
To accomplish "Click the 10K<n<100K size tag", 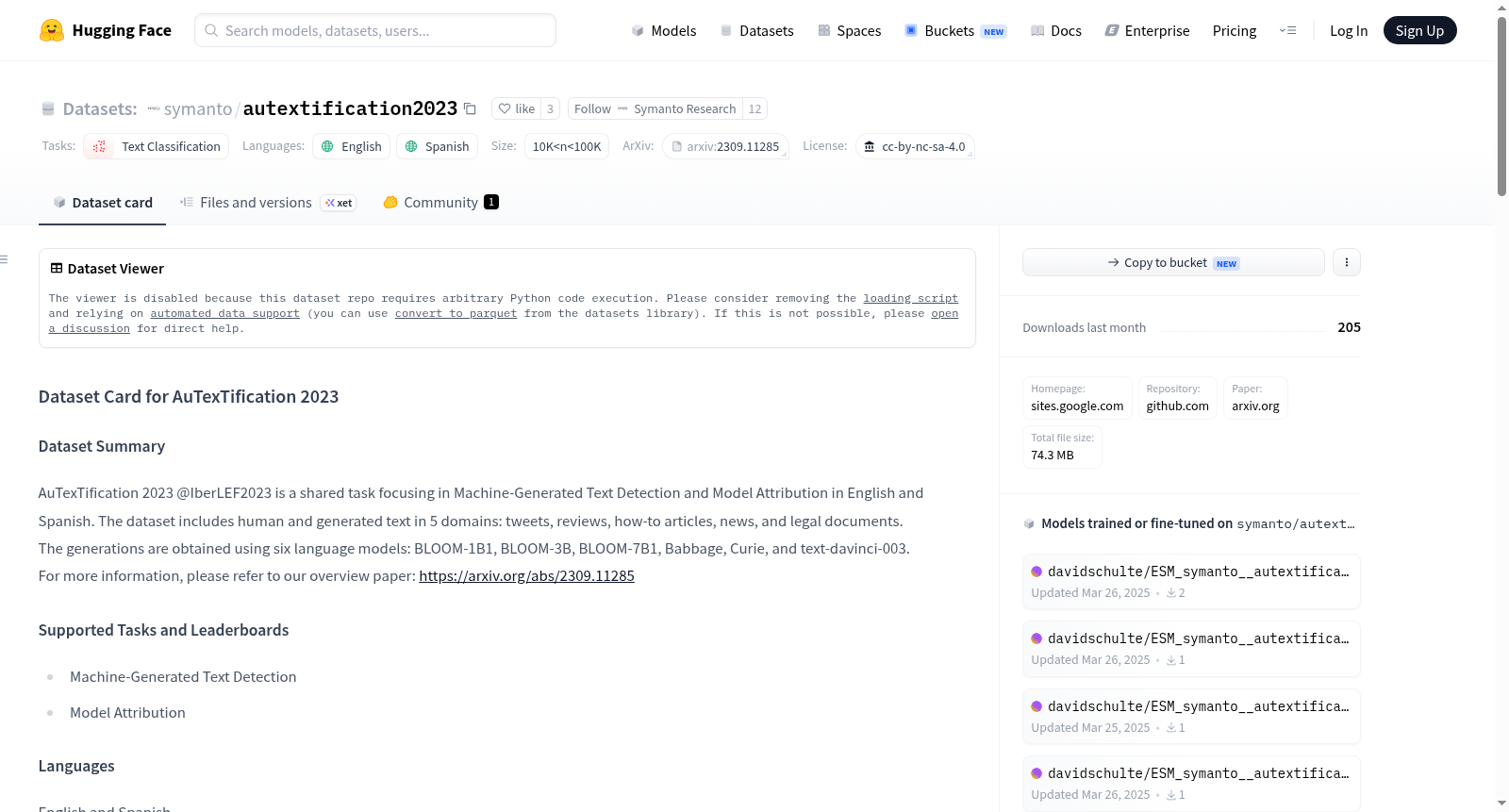I will [x=567, y=146].
